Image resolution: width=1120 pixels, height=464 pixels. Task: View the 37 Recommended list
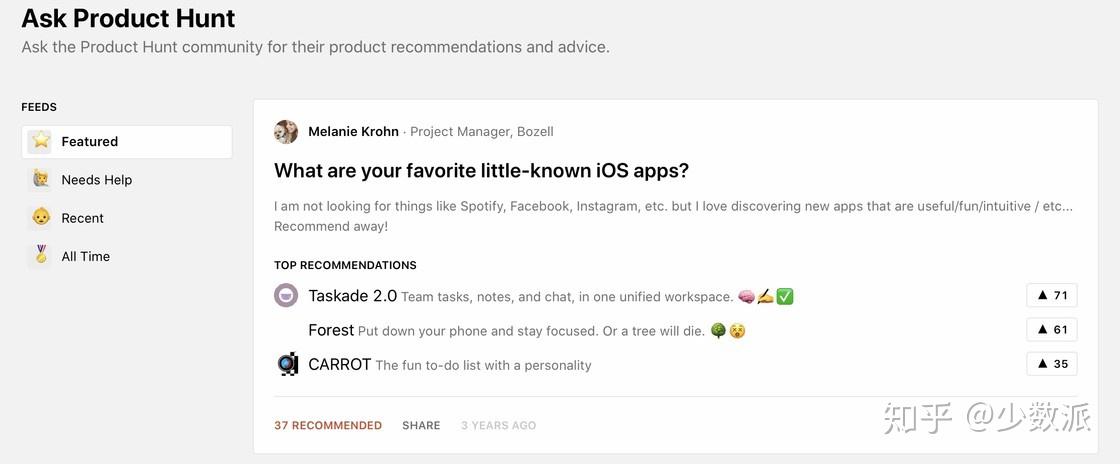[x=328, y=425]
